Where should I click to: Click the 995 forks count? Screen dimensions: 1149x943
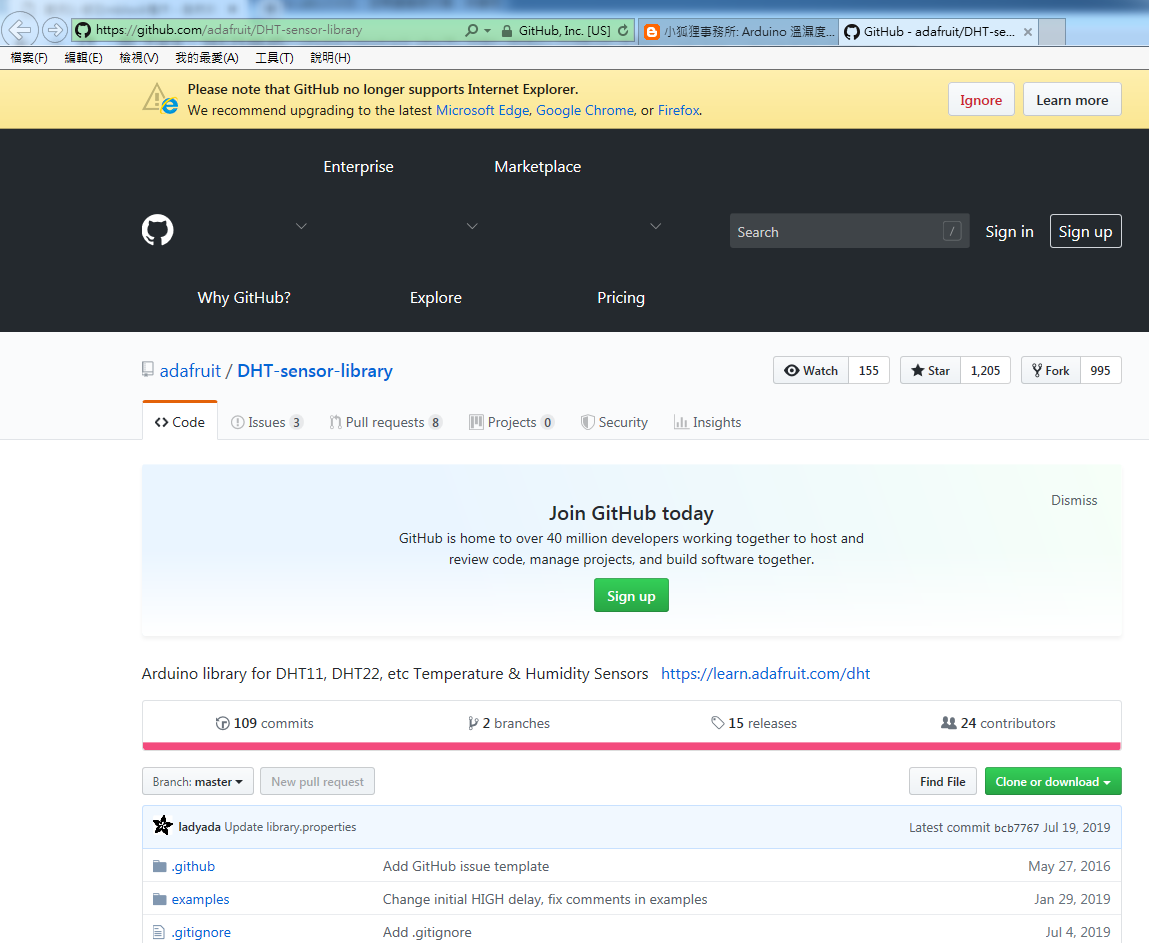coord(1101,370)
